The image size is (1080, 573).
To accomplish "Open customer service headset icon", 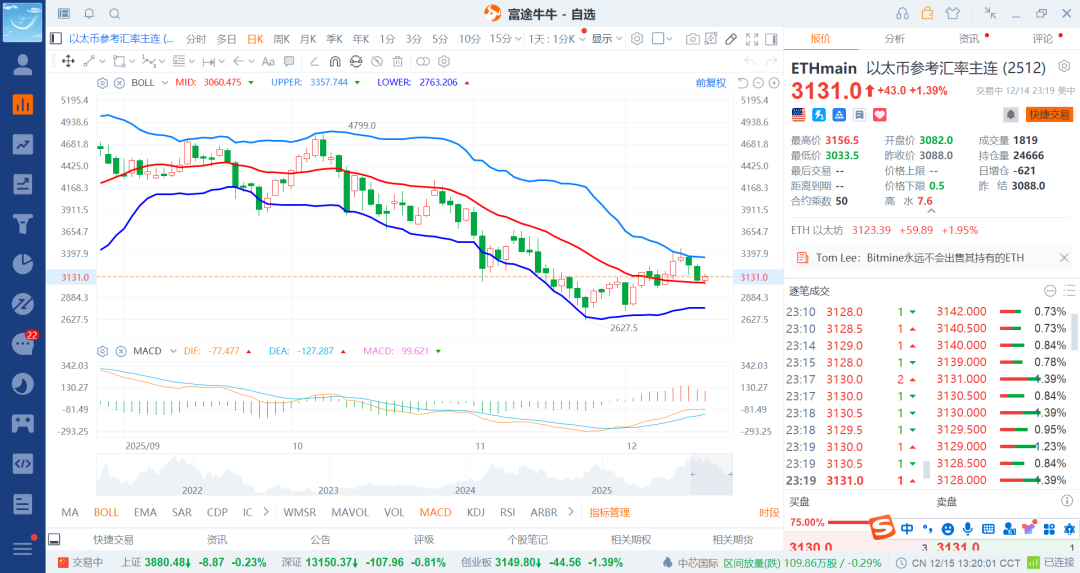I will 902,13.
